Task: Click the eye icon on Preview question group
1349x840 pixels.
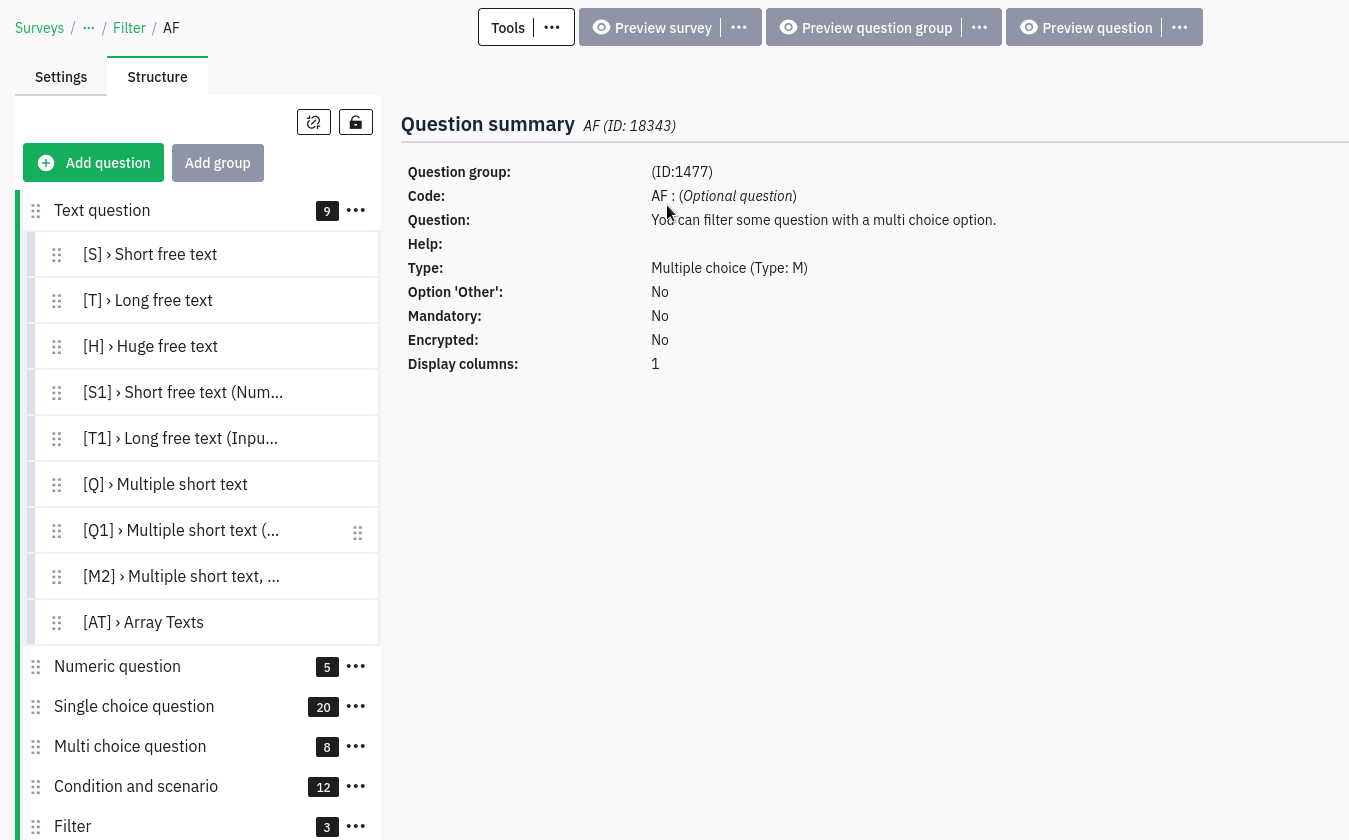Action: pos(788,28)
